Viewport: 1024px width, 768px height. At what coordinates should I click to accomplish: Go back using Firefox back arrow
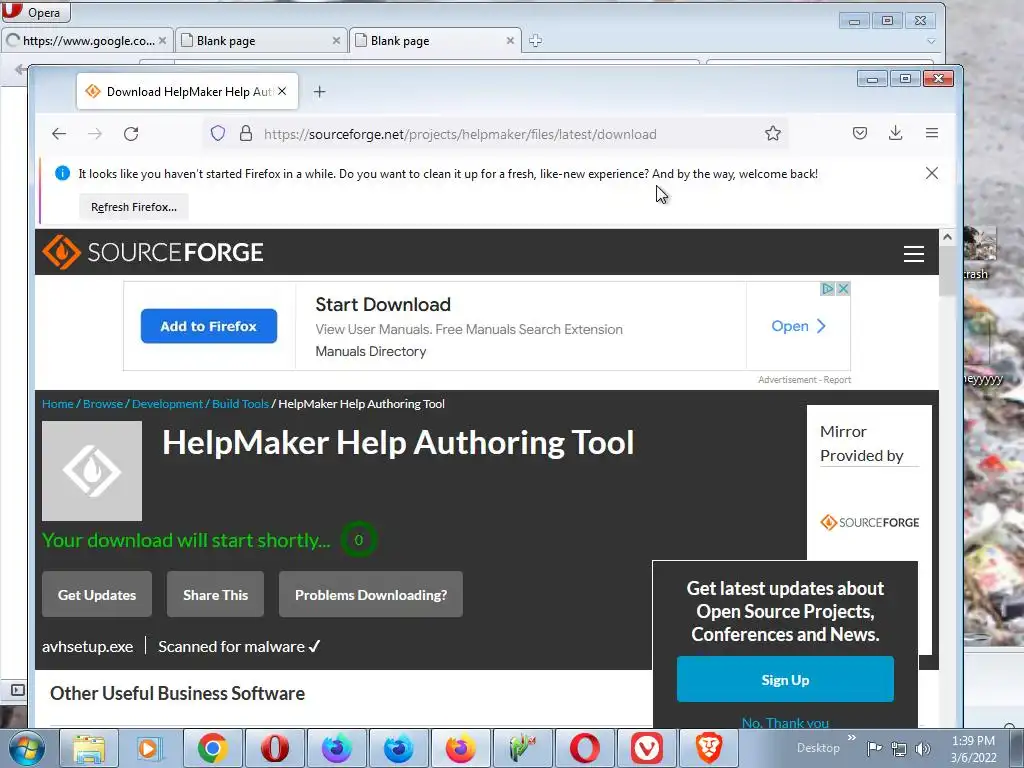[59, 134]
